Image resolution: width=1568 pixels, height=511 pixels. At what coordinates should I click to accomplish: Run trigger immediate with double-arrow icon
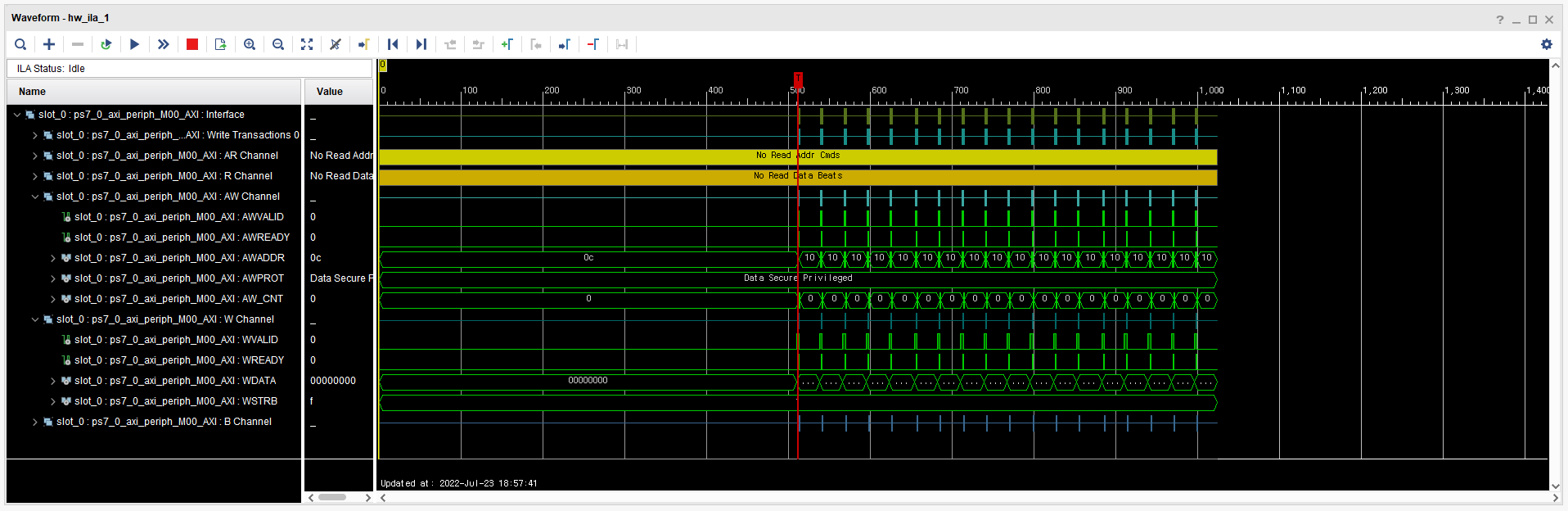(164, 44)
